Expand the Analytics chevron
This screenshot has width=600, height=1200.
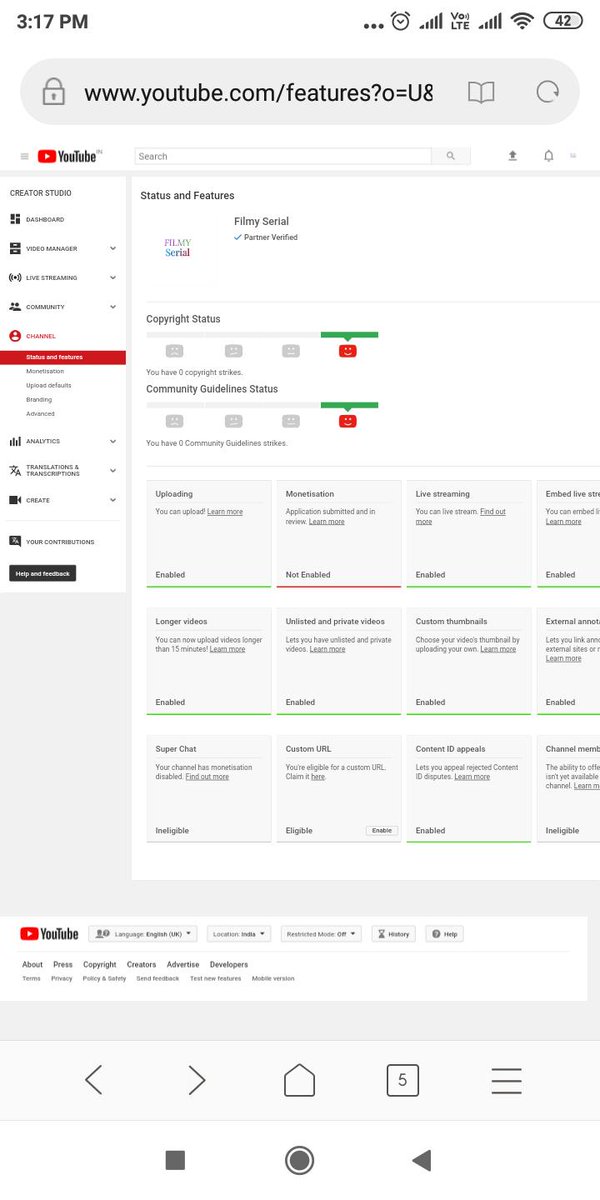coord(113,441)
